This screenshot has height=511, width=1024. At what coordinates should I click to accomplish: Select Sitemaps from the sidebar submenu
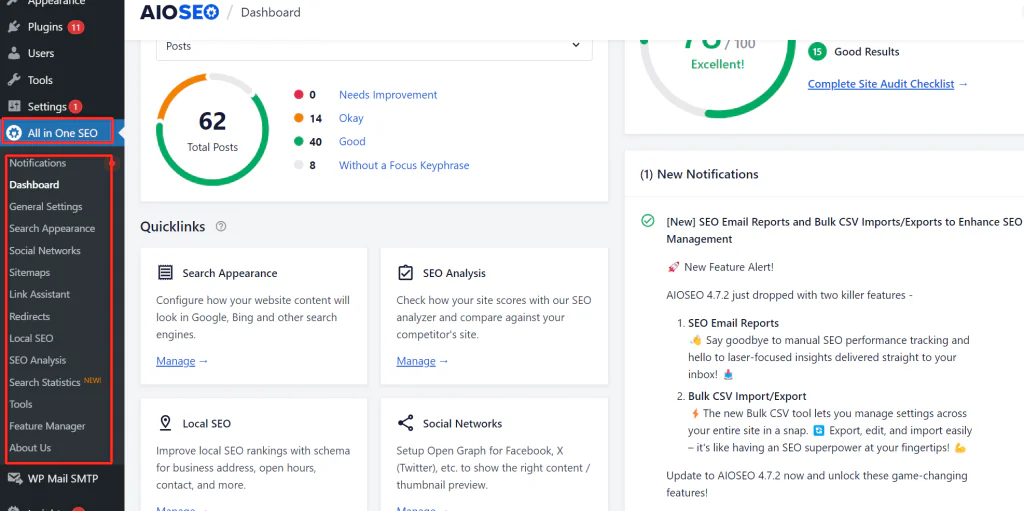tap(30, 273)
